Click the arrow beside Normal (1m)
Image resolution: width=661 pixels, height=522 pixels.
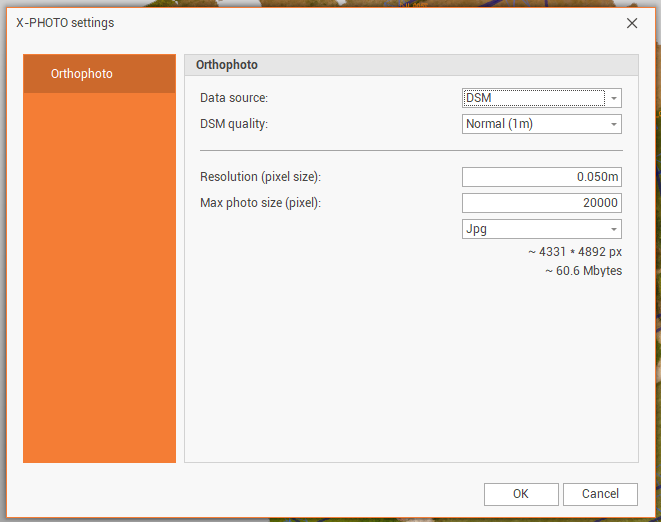tap(613, 124)
